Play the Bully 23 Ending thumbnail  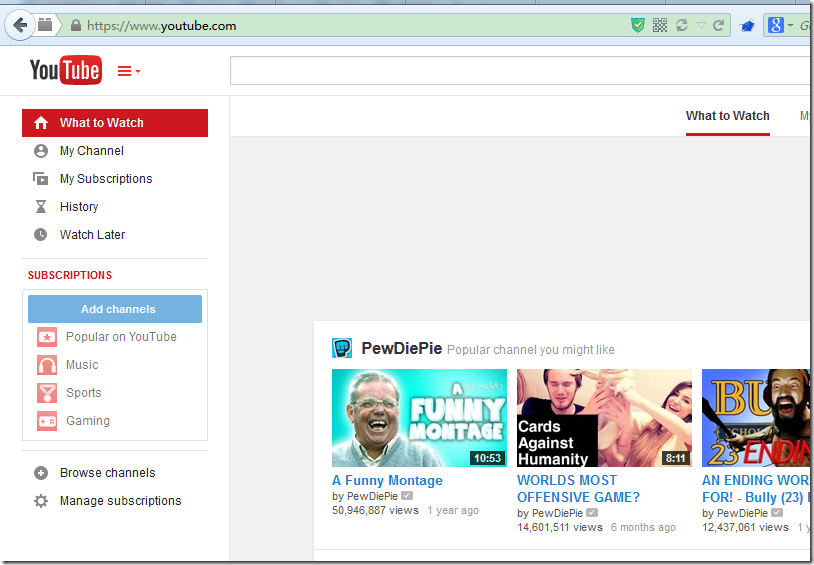[756, 418]
